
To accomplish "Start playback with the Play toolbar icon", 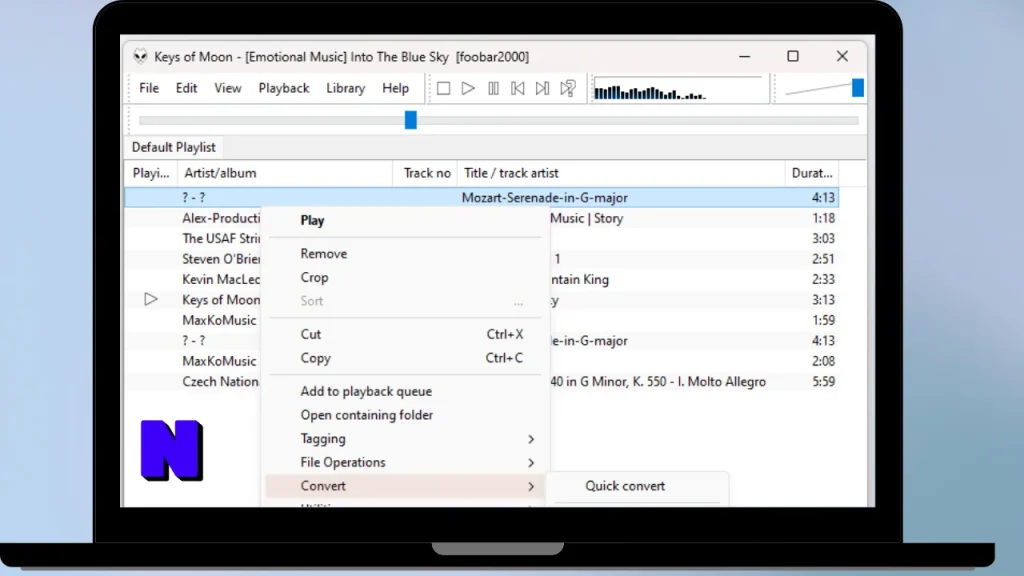I will (468, 88).
